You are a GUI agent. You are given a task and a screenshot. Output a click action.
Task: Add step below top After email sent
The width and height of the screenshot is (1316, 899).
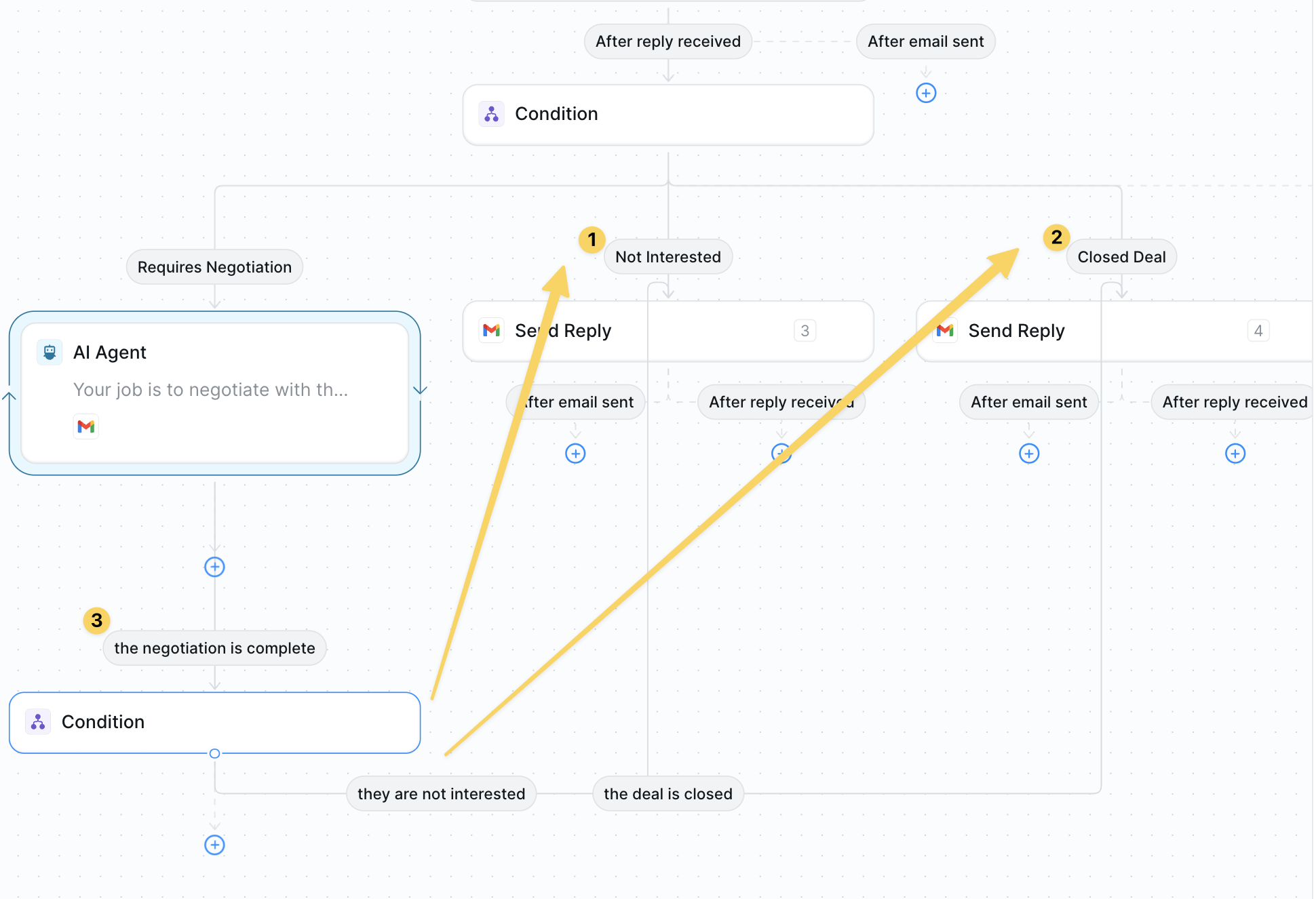(926, 93)
